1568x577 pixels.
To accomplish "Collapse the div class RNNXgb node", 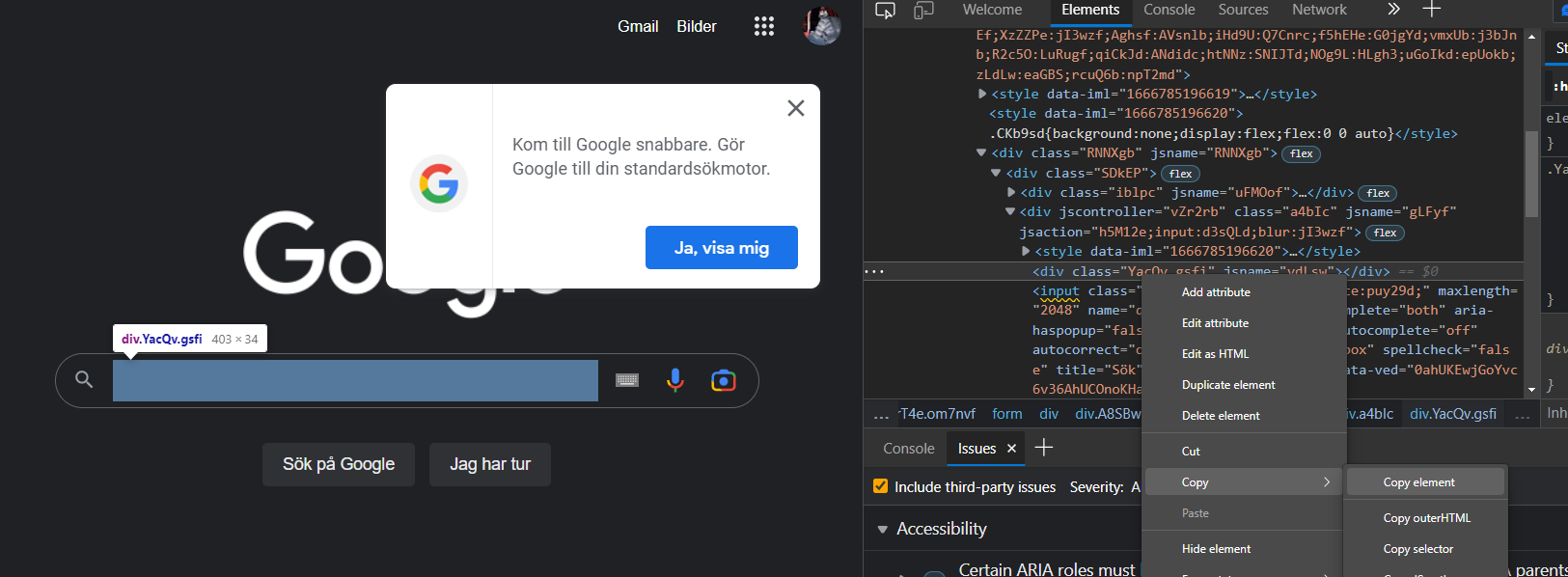I will (981, 152).
